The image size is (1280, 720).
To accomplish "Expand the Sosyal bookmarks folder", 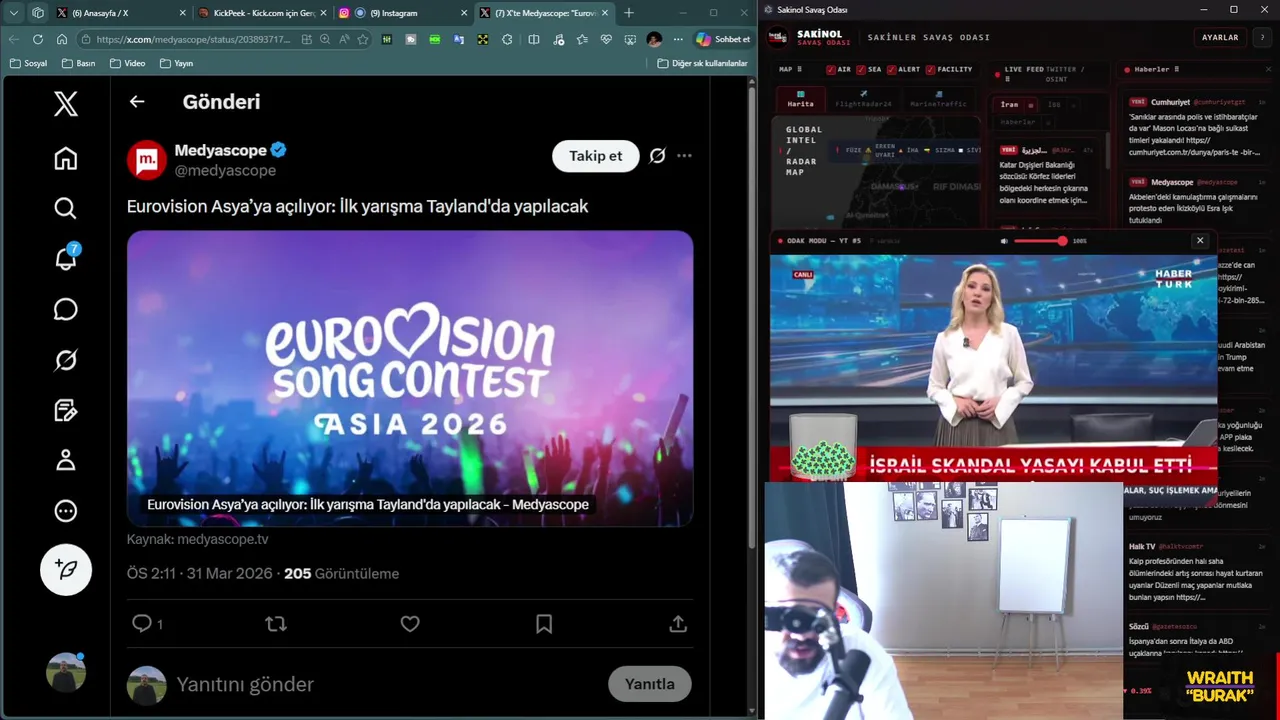I will click(x=28, y=63).
